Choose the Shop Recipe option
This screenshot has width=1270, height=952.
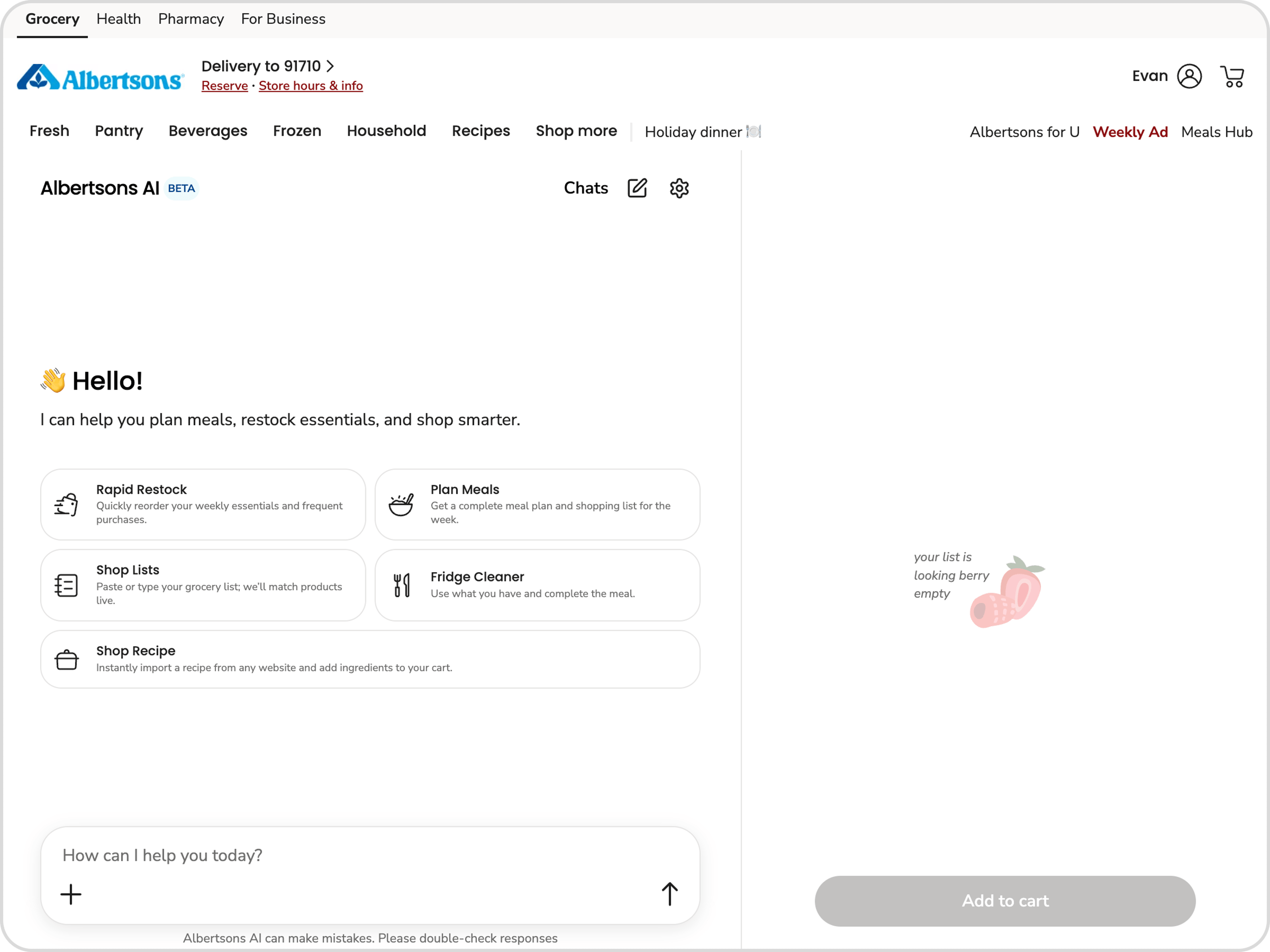click(370, 659)
